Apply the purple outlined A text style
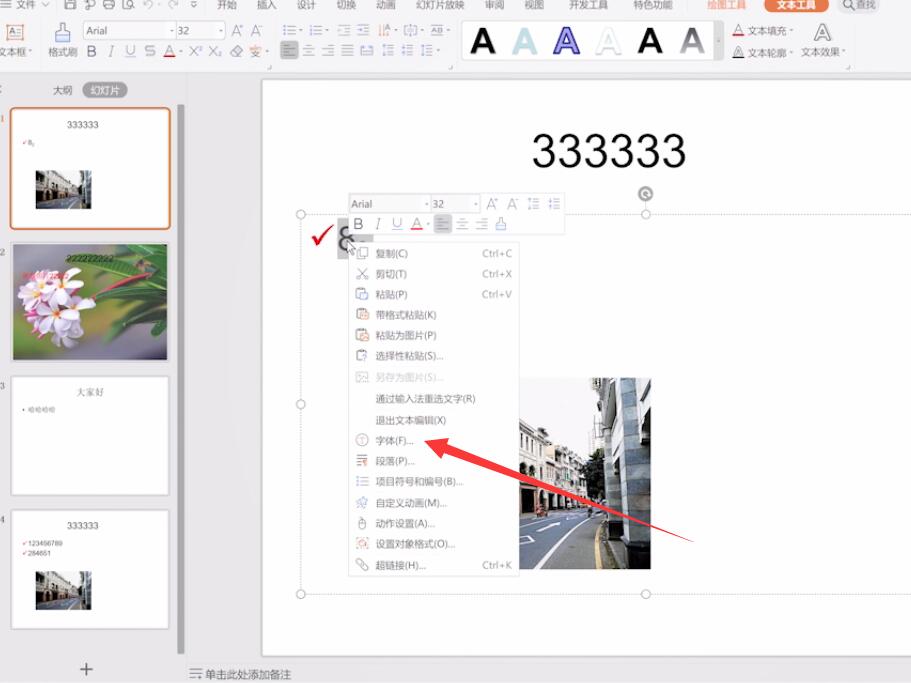Image resolution: width=911 pixels, height=683 pixels. point(566,41)
